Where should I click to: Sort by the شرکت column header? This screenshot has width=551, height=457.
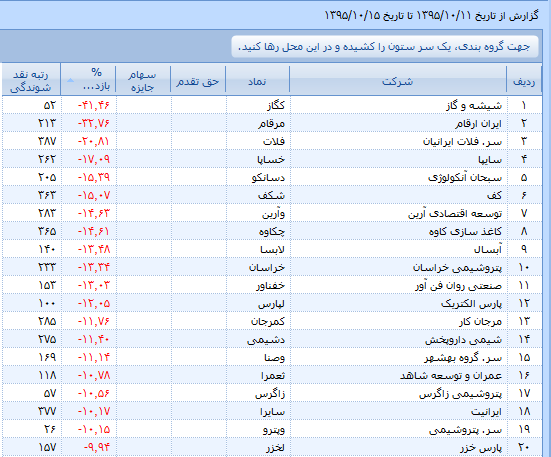point(398,81)
